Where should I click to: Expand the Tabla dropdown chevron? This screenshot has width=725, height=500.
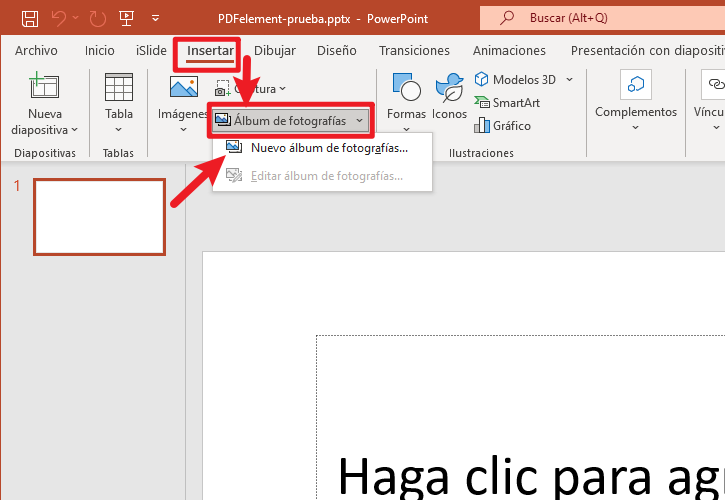[x=118, y=130]
